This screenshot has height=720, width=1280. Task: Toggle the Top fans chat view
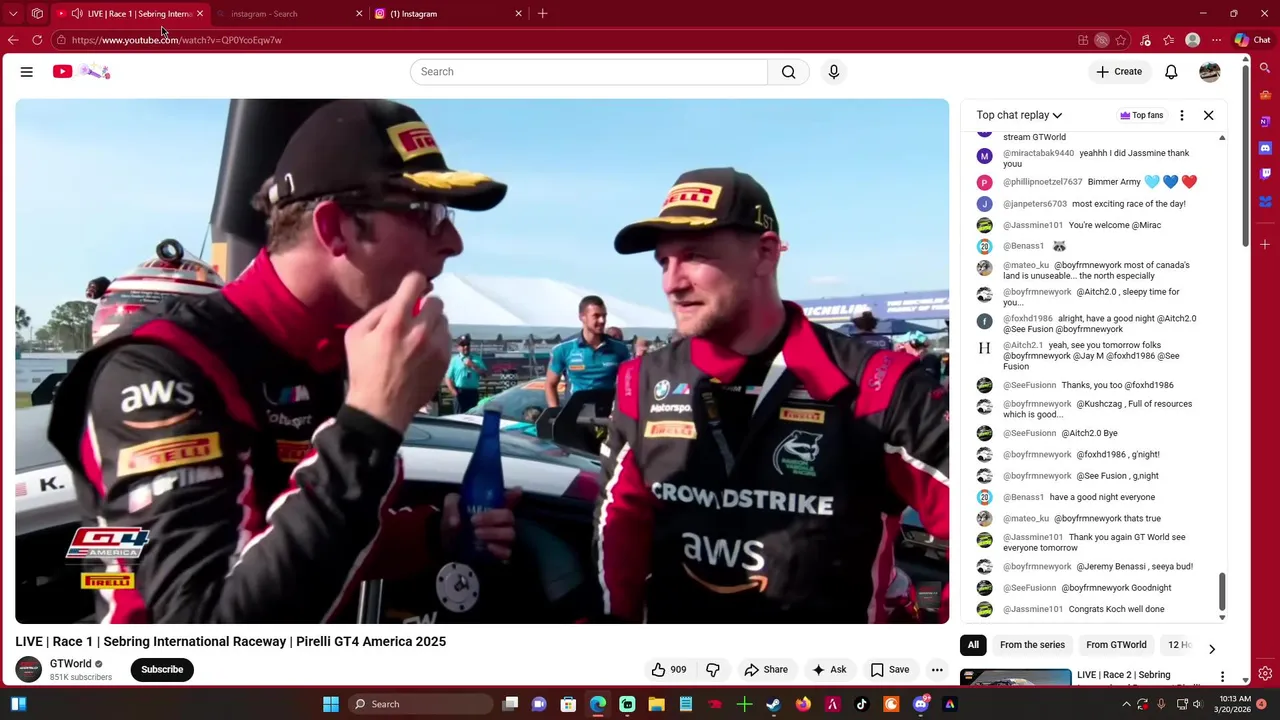pyautogui.click(x=1141, y=115)
